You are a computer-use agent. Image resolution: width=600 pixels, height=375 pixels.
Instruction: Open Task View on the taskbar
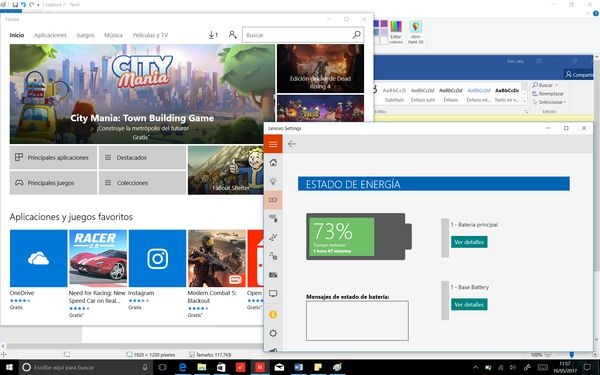pyautogui.click(x=163, y=367)
